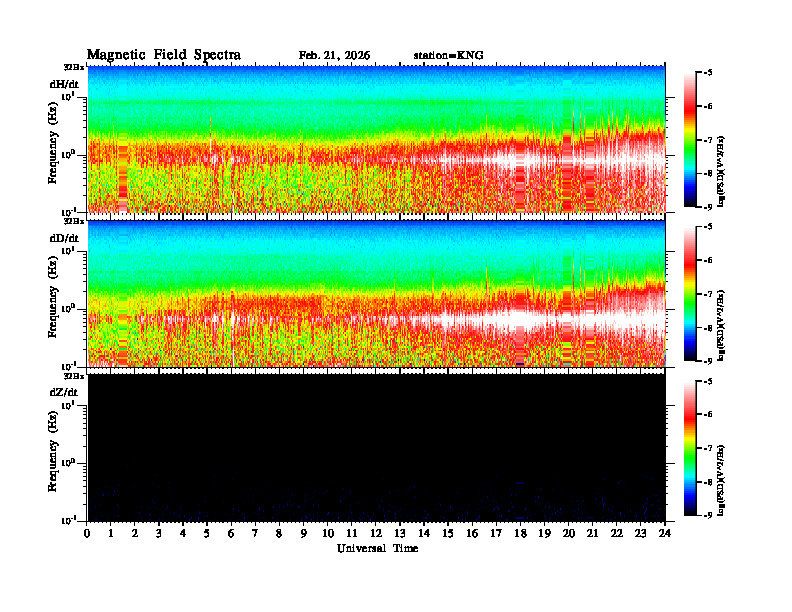Click the hour 18 tick label
The height and width of the screenshot is (612, 792).
pyautogui.click(x=520, y=533)
